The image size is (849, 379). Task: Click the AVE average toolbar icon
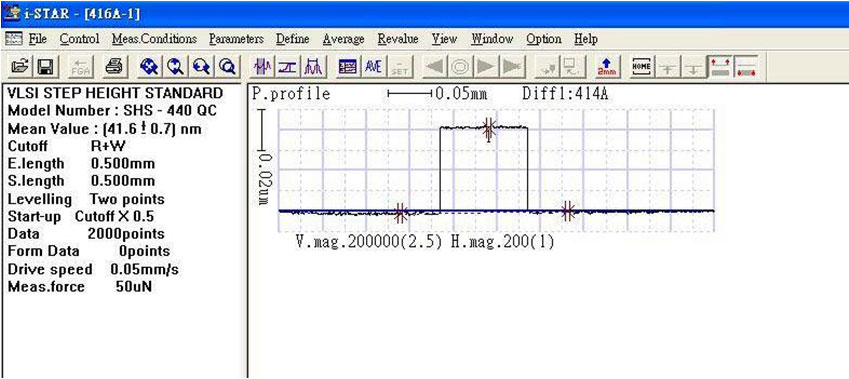[374, 67]
